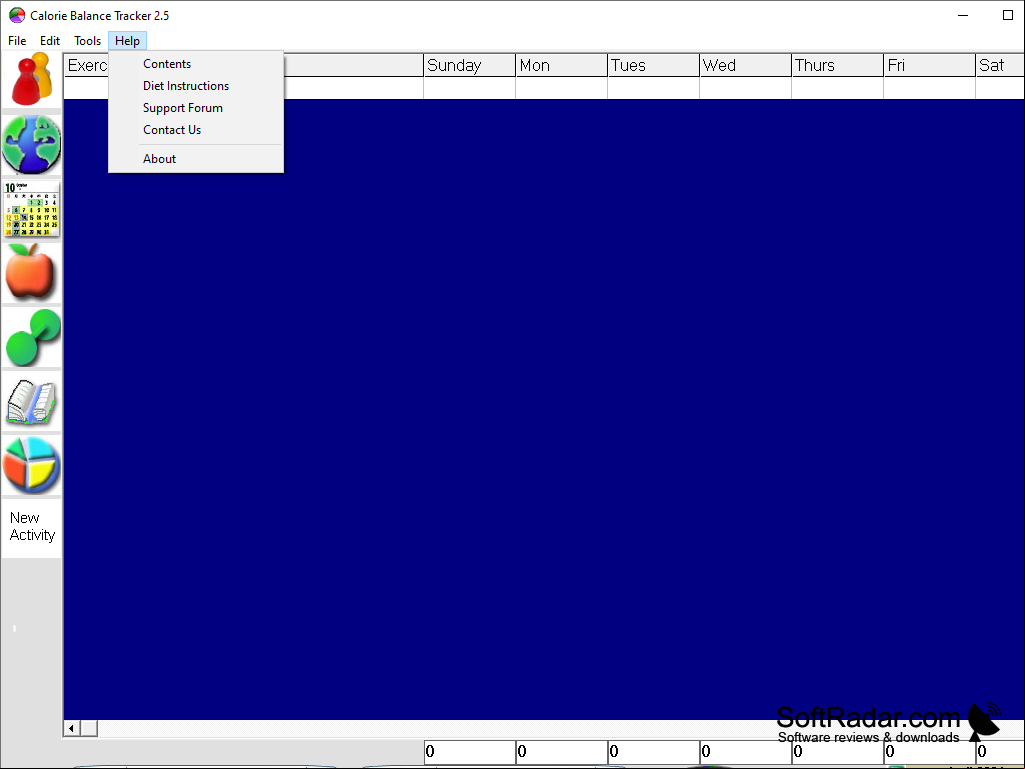Minimize the Calorie Balance Tracker window
Viewport: 1025px width, 769px height.
(963, 15)
